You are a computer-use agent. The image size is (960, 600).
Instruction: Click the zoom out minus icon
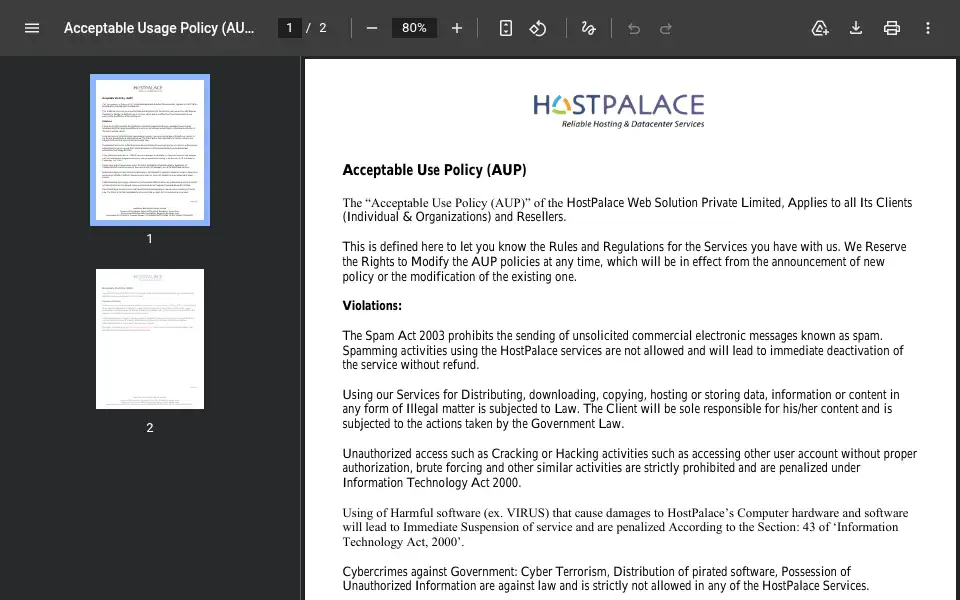(x=372, y=28)
